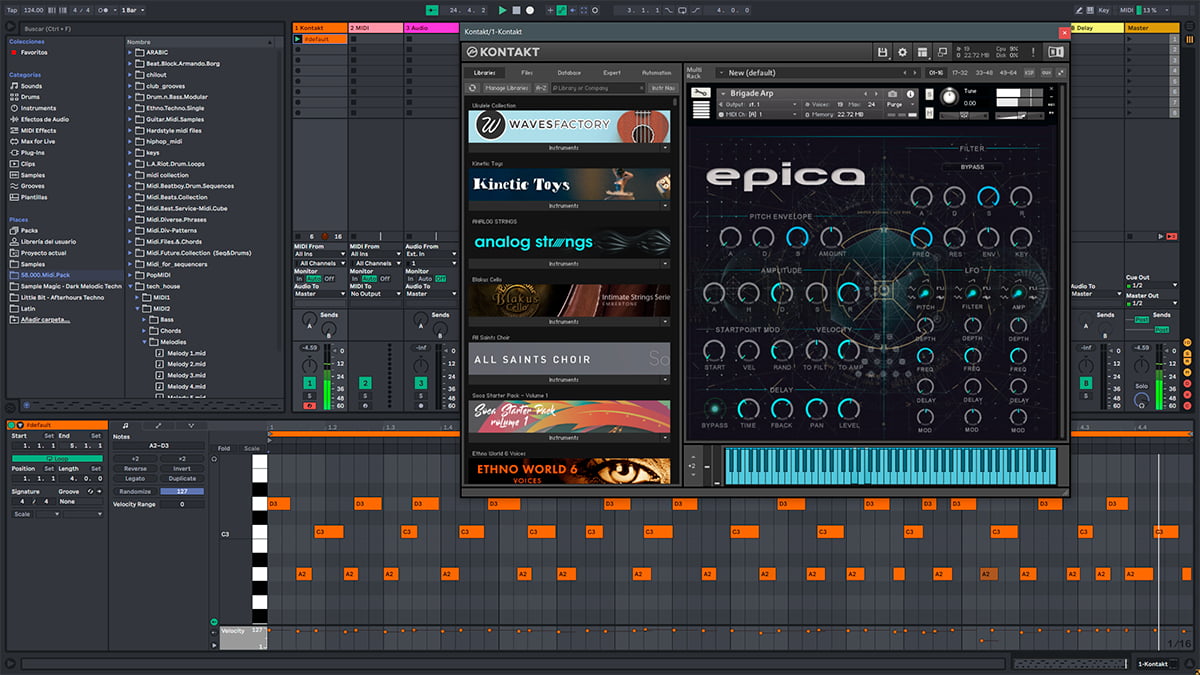Select the 17-32 multi rack page

point(959,73)
